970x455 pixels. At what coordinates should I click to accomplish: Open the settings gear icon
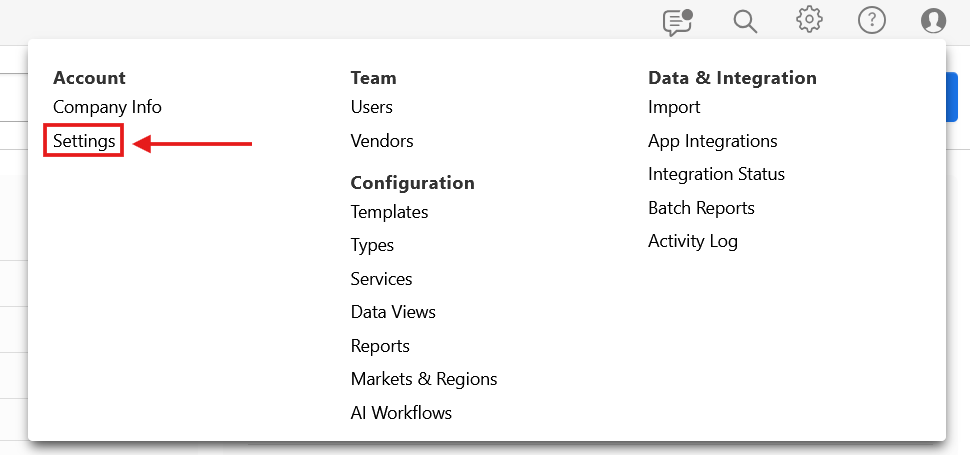pyautogui.click(x=809, y=20)
